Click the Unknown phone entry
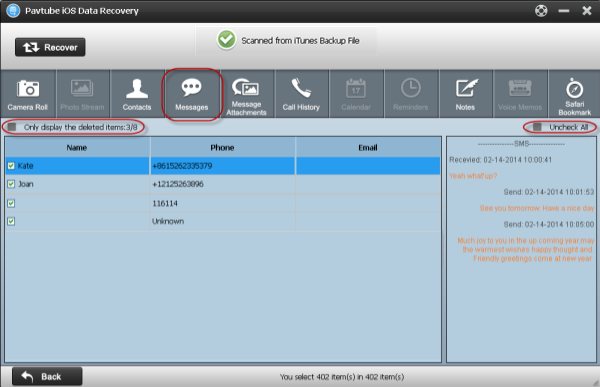This screenshot has width=600, height=387. pyautogui.click(x=168, y=221)
